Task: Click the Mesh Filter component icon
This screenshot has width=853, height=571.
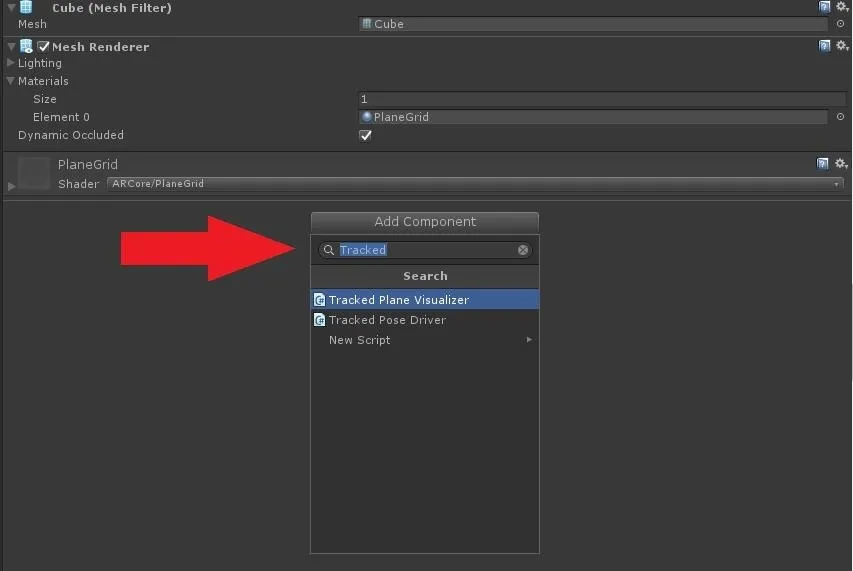Action: pyautogui.click(x=26, y=7)
